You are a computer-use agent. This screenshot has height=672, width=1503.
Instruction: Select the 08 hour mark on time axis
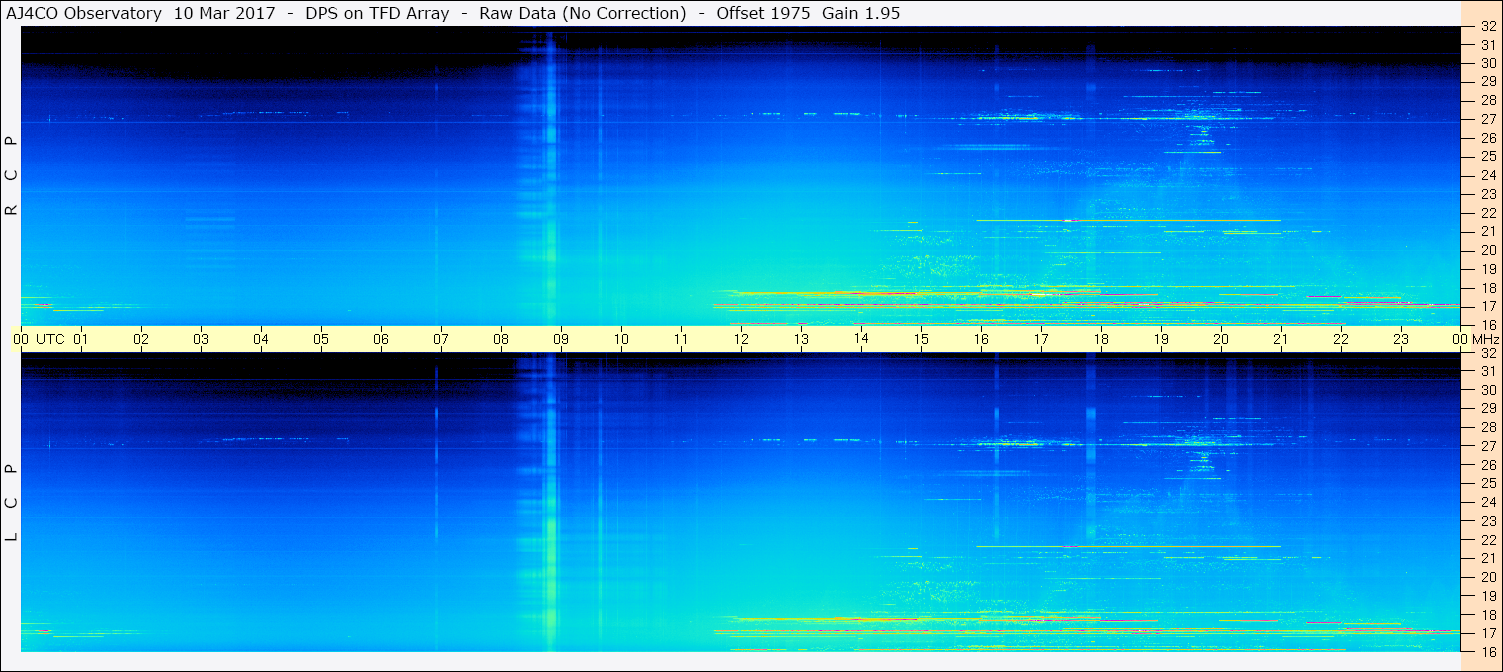[x=501, y=339]
